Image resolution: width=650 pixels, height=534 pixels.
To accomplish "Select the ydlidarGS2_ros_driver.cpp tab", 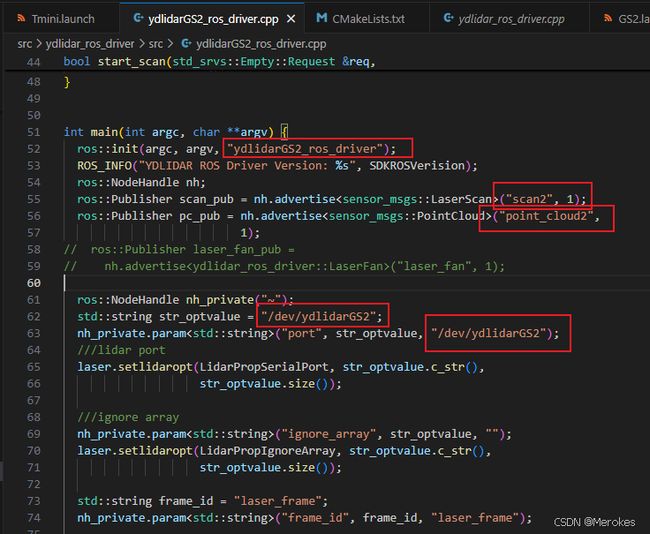I will point(213,19).
